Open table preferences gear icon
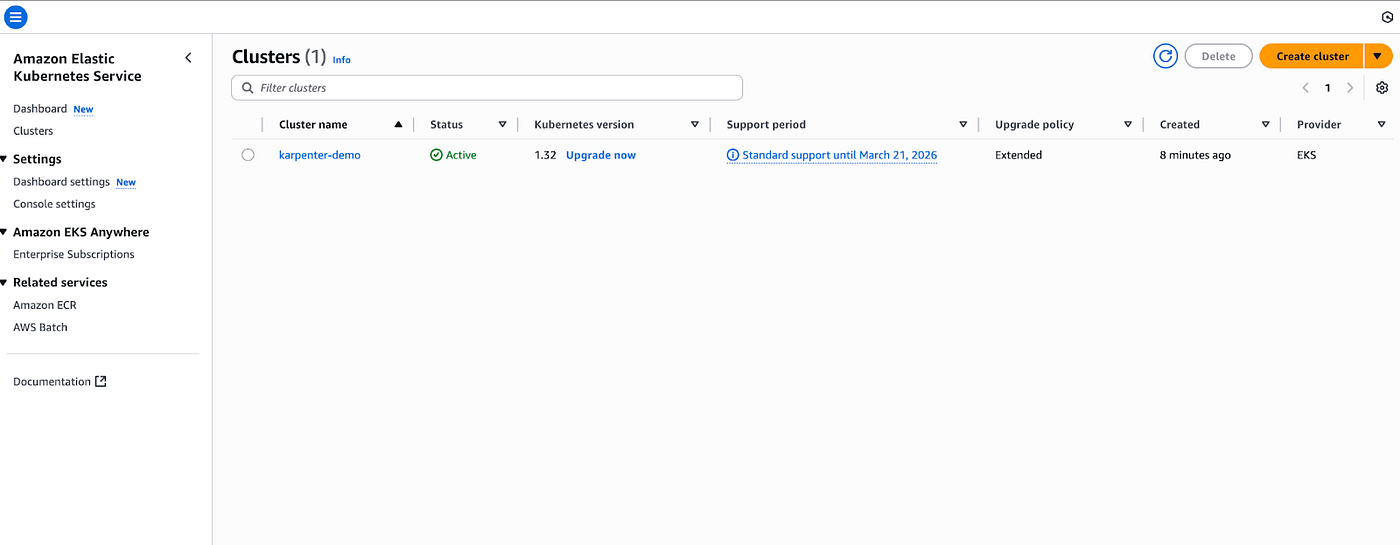 [1382, 88]
